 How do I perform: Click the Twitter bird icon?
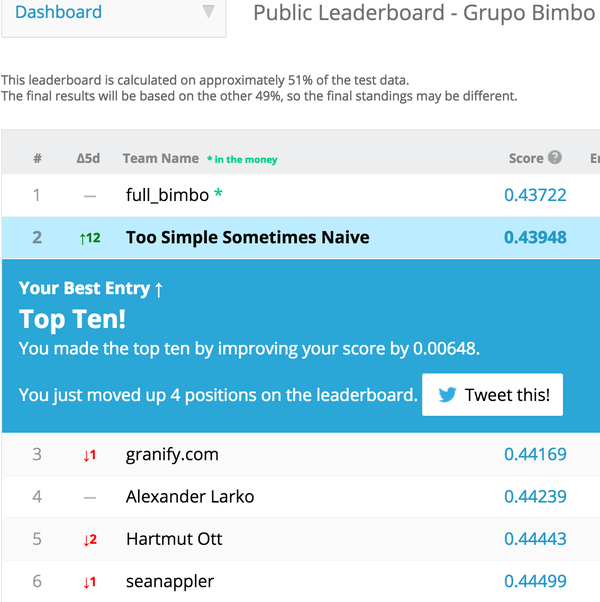(447, 395)
